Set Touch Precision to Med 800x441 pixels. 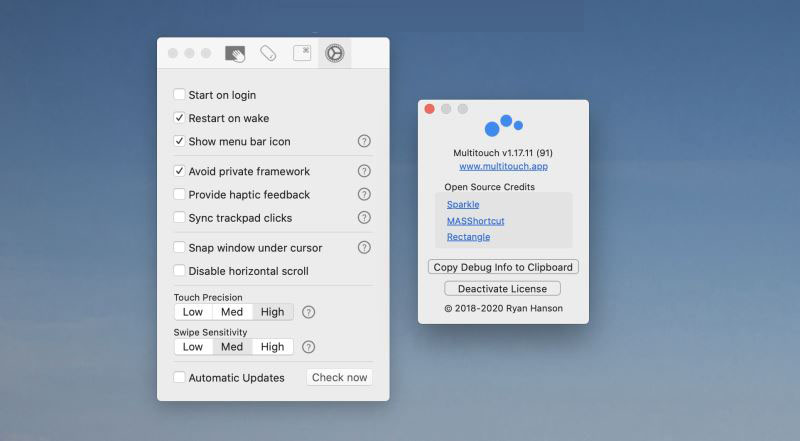point(232,312)
